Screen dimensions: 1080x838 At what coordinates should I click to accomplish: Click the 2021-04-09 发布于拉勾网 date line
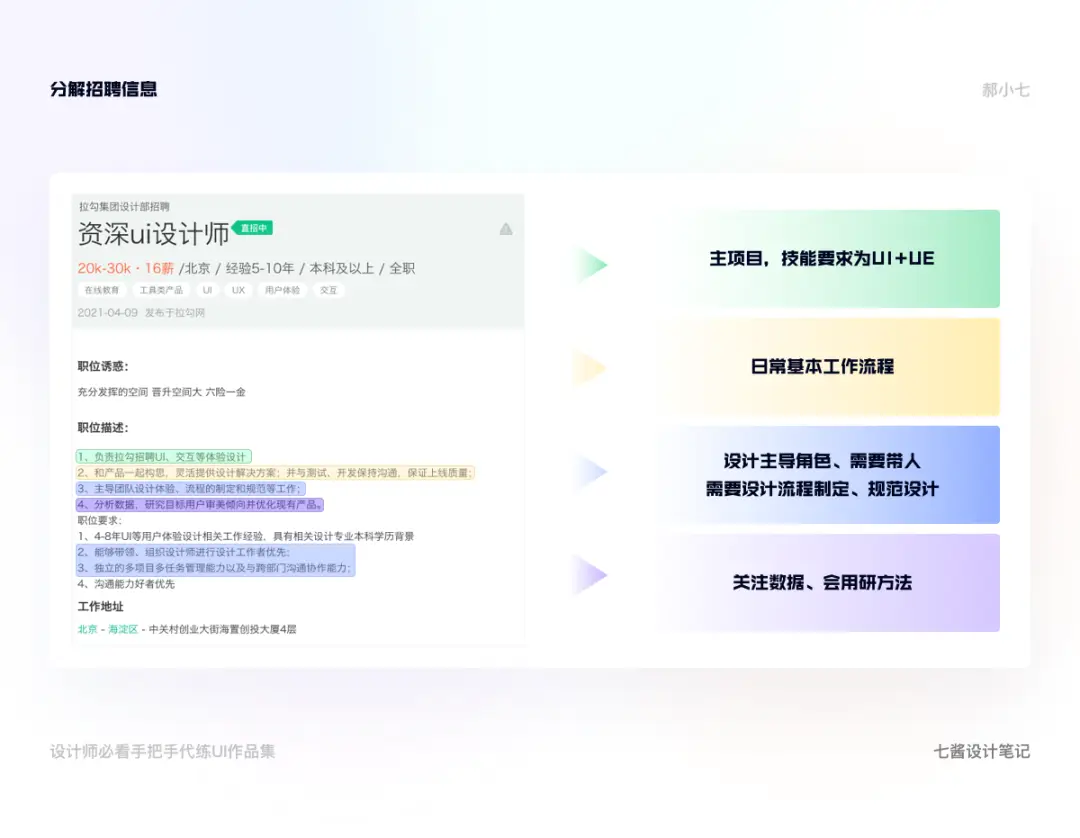[x=141, y=313]
